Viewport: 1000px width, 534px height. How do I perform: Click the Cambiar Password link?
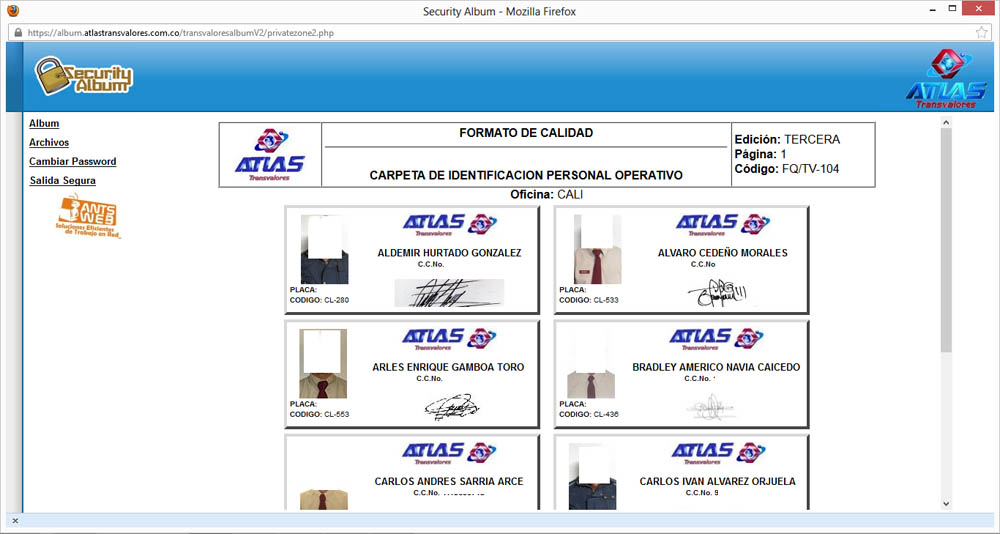(x=73, y=162)
